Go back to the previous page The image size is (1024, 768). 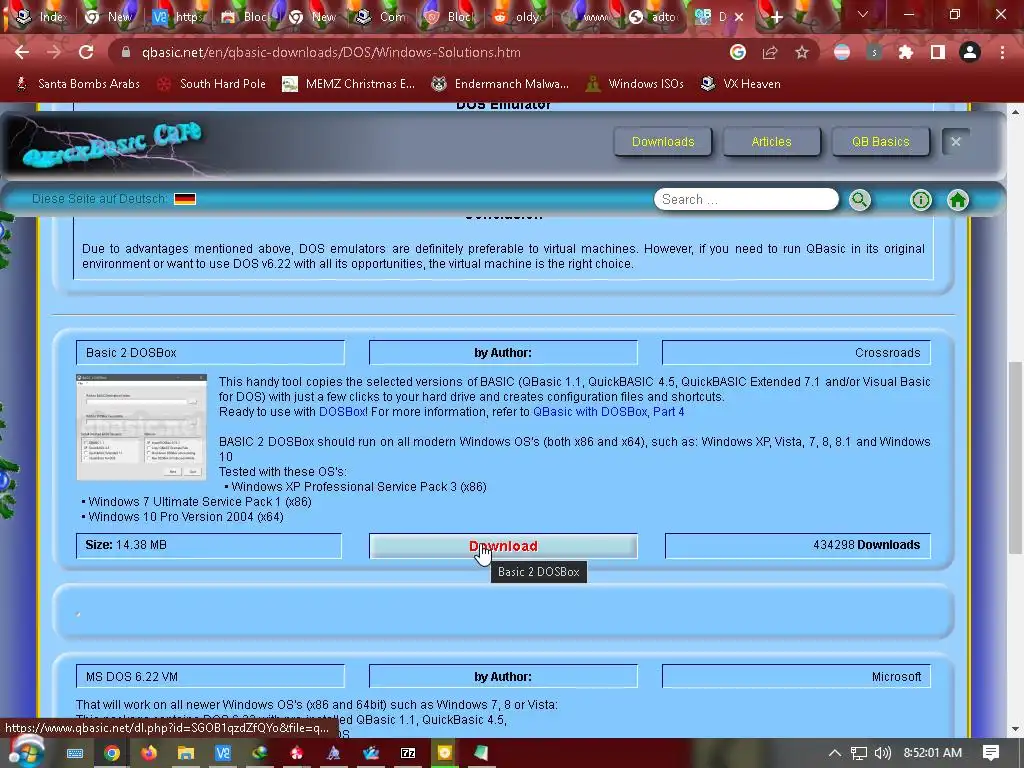(x=22, y=52)
